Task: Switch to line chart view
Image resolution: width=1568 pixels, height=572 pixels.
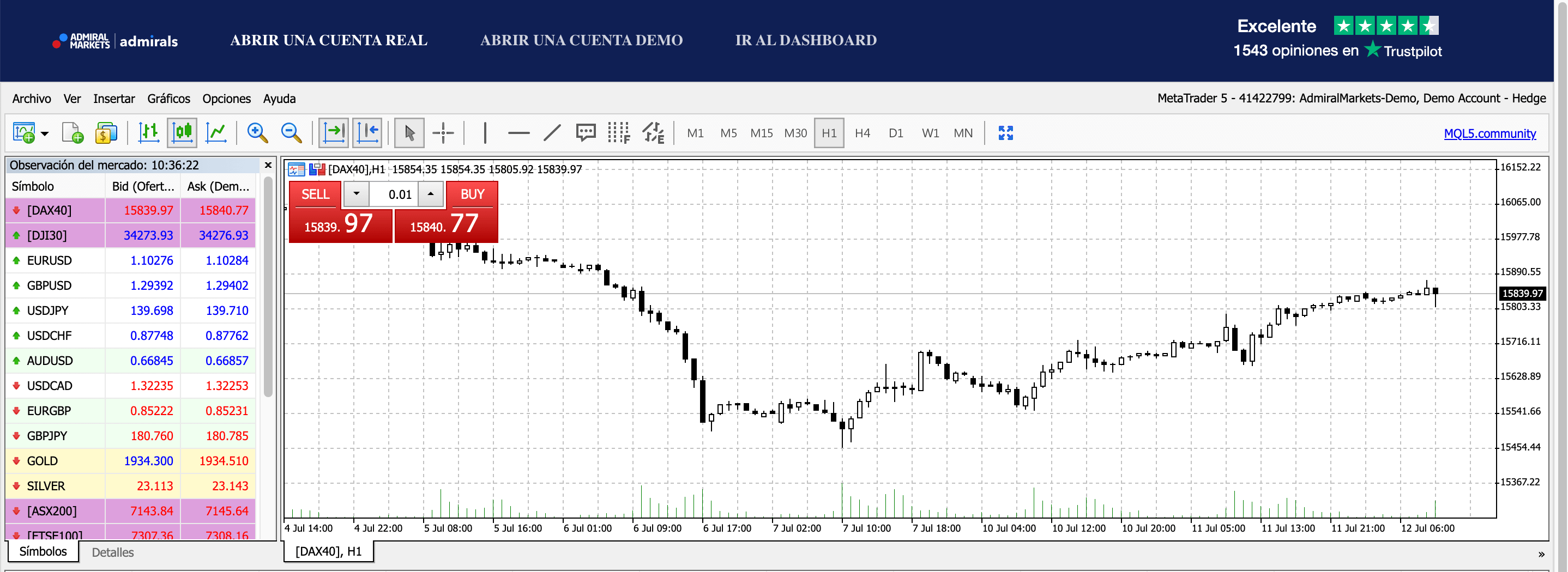Action: [x=215, y=133]
